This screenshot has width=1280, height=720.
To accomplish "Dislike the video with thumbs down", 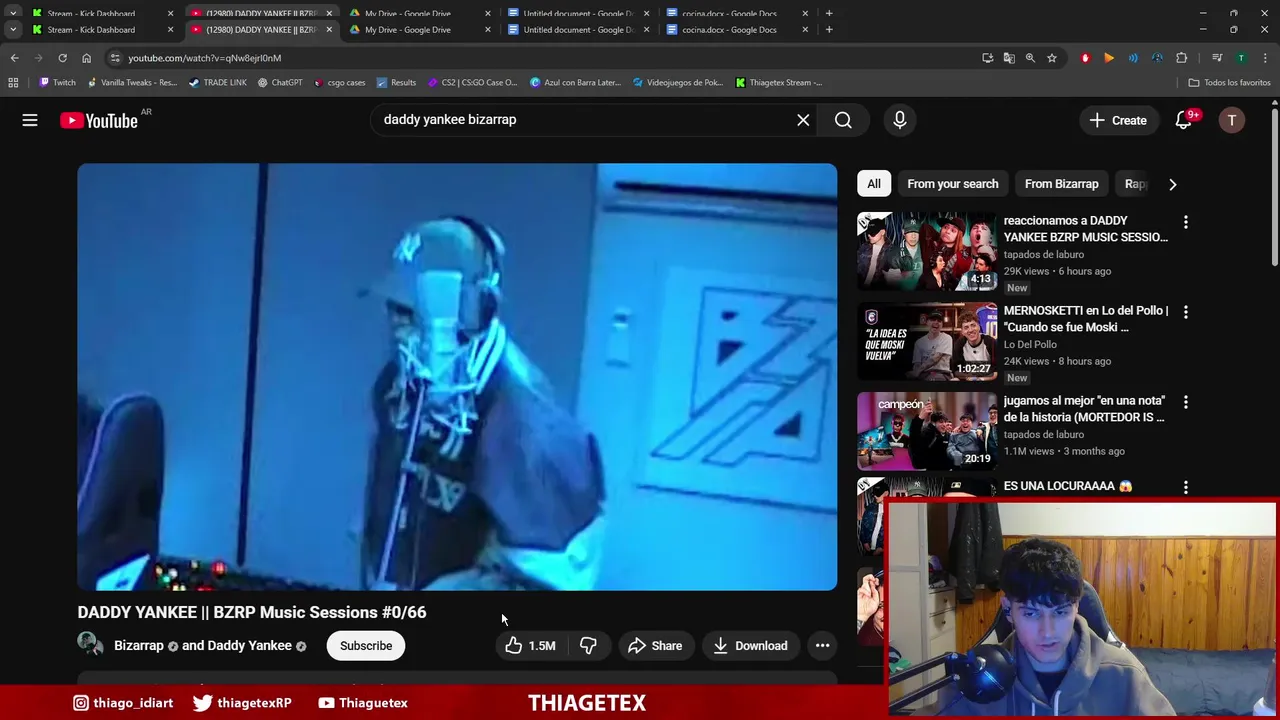I will [x=588, y=646].
